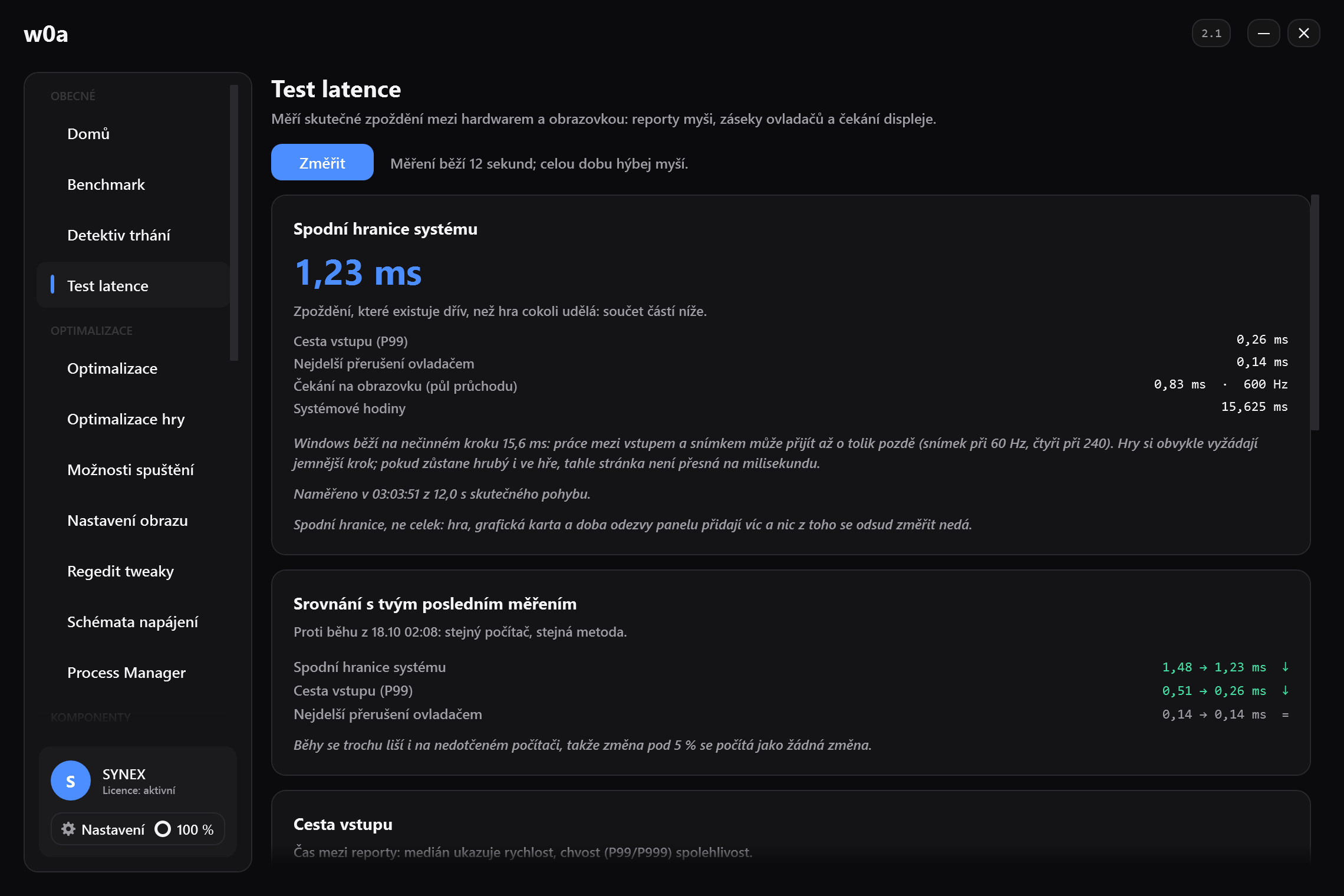Click the 0,14 → 0,14 ms comparison
Screen dimensions: 1344x896
1214,714
